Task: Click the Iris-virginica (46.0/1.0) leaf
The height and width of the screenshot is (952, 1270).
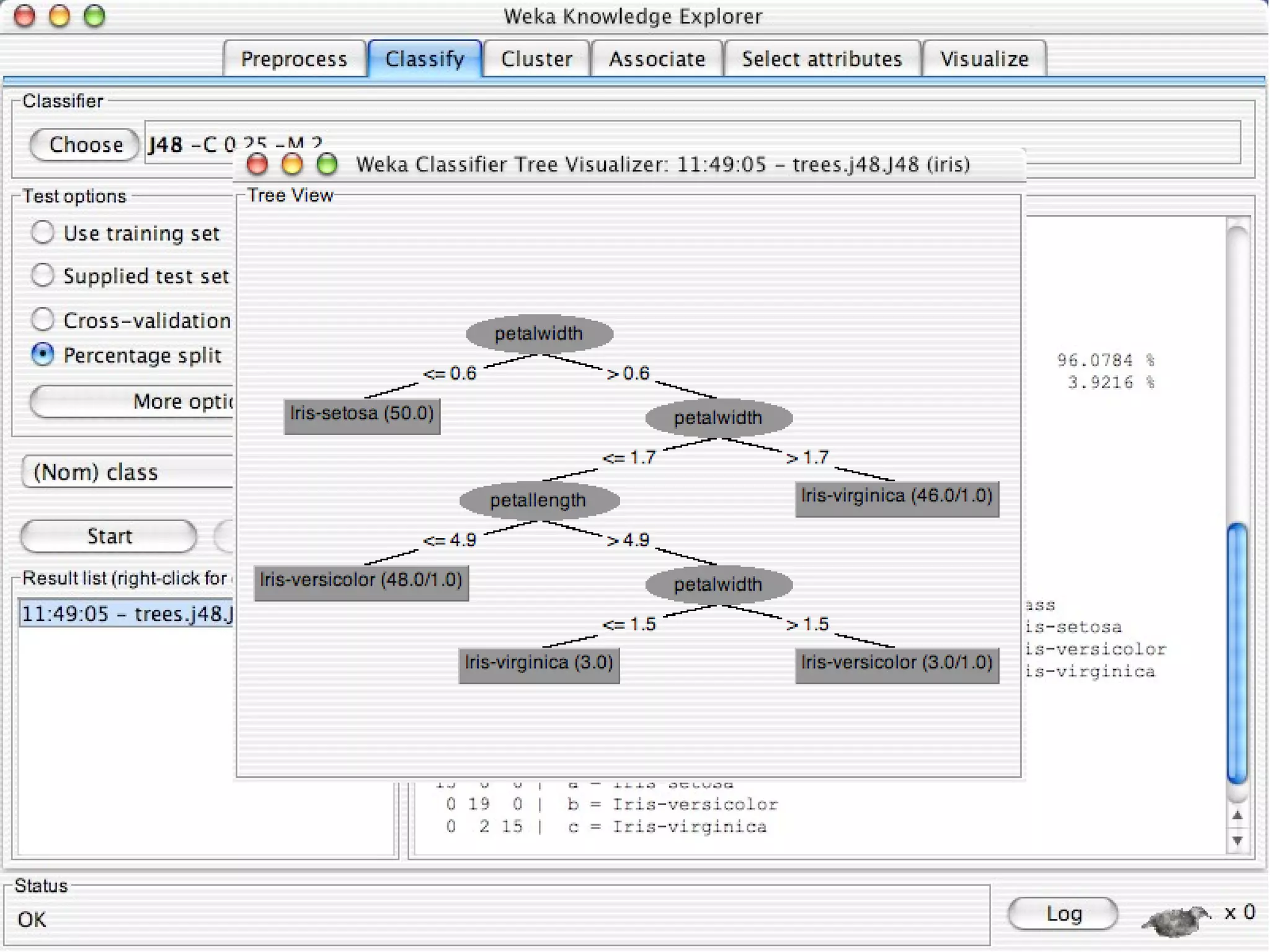Action: (897, 497)
